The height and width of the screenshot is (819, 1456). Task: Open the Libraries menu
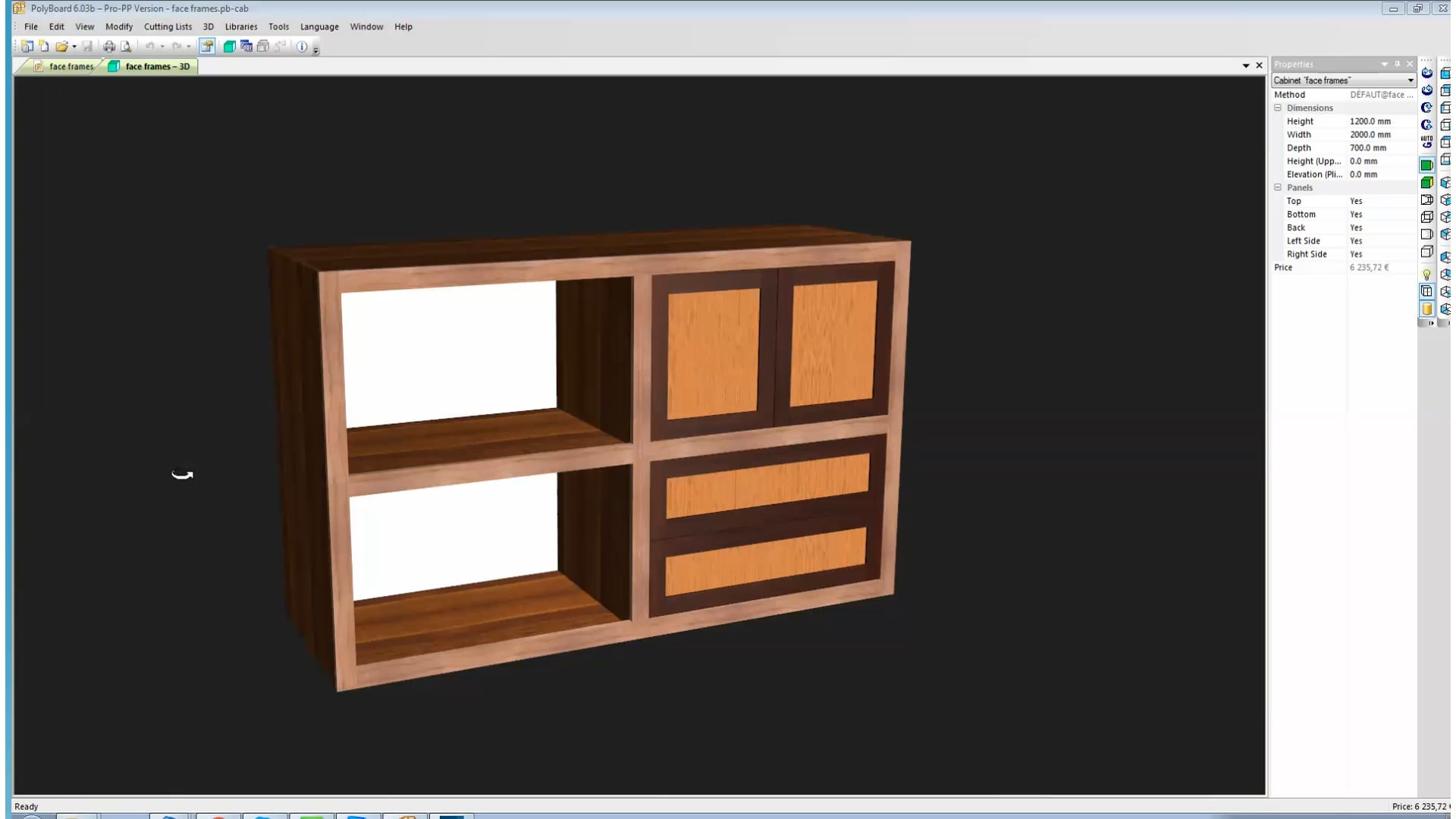coord(241,27)
